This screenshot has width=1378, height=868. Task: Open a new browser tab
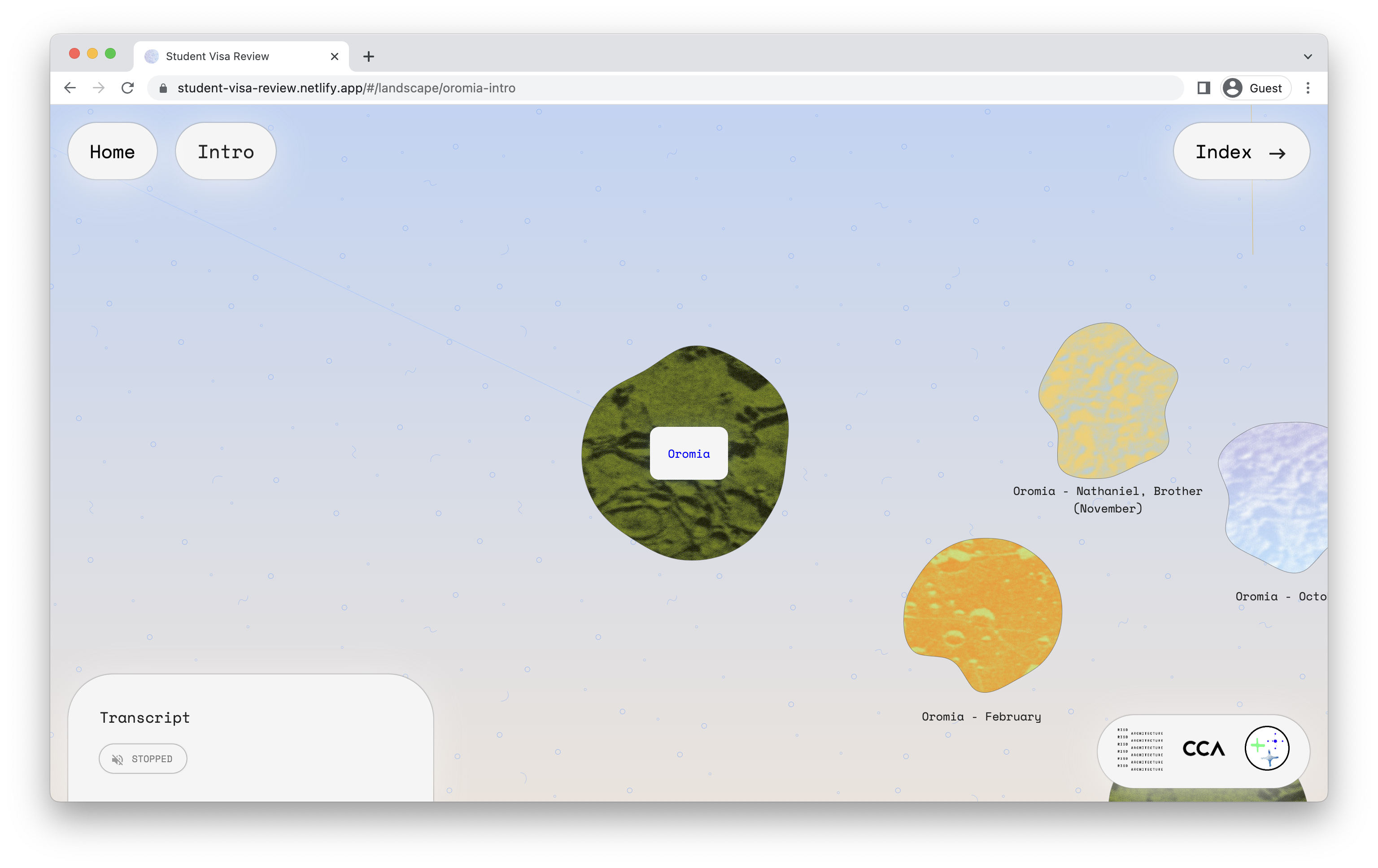pyautogui.click(x=369, y=56)
